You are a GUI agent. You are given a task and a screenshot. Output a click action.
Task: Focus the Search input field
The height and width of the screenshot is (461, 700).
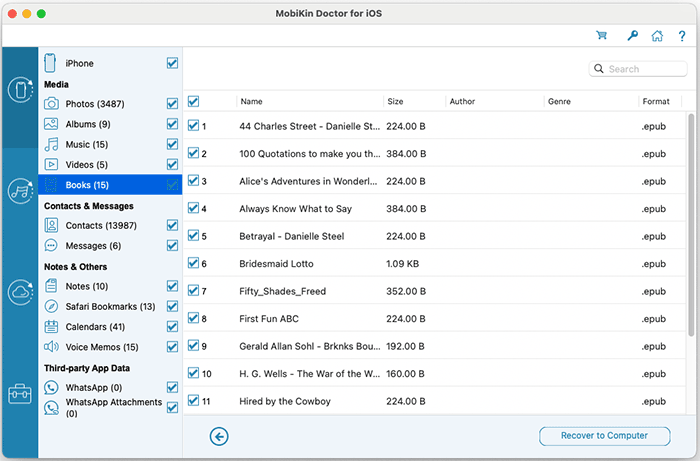(638, 69)
